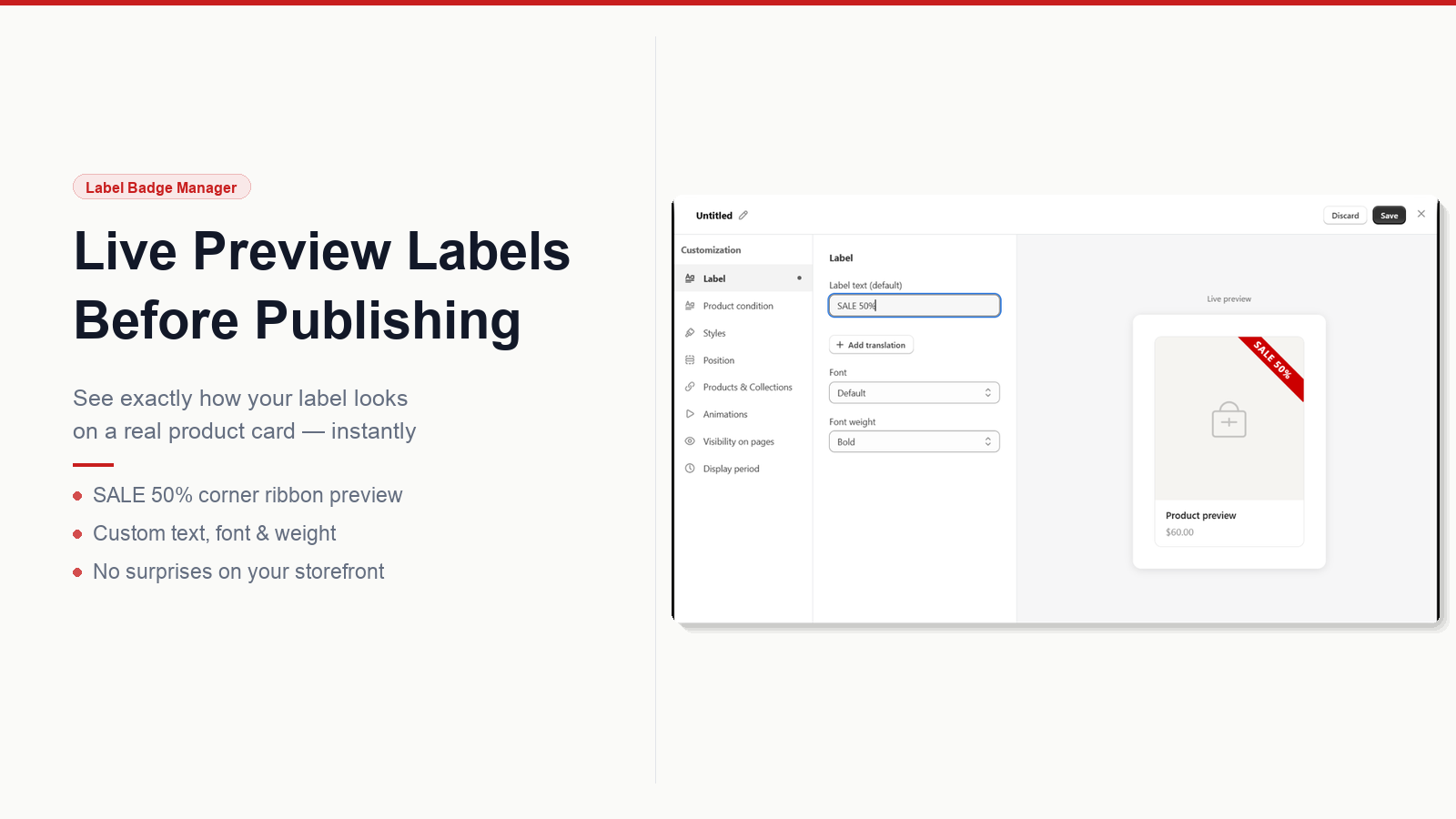Select Products & Collections section
Image resolution: width=1456 pixels, height=819 pixels.
(x=744, y=387)
